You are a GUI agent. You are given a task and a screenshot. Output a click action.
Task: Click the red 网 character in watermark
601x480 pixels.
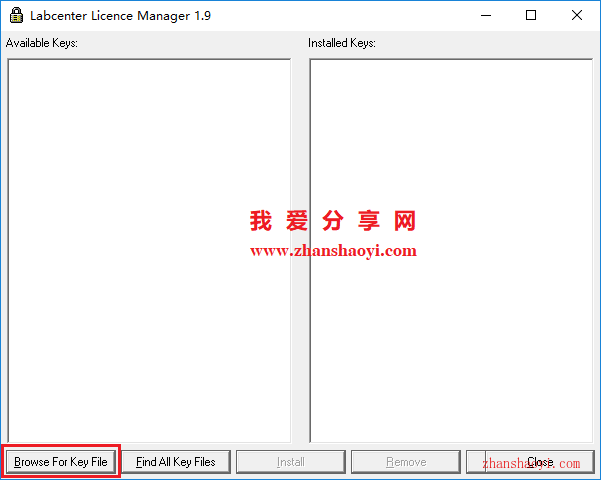click(x=405, y=221)
